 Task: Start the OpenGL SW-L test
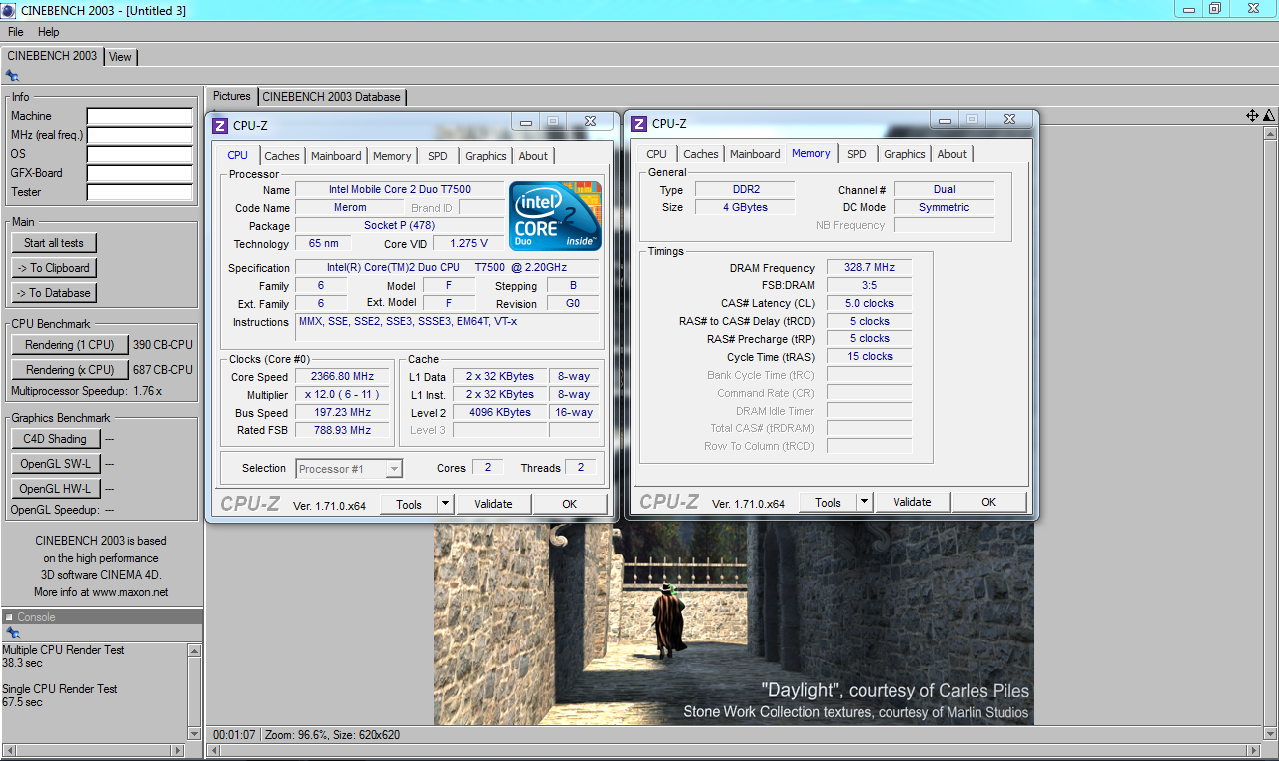point(55,464)
